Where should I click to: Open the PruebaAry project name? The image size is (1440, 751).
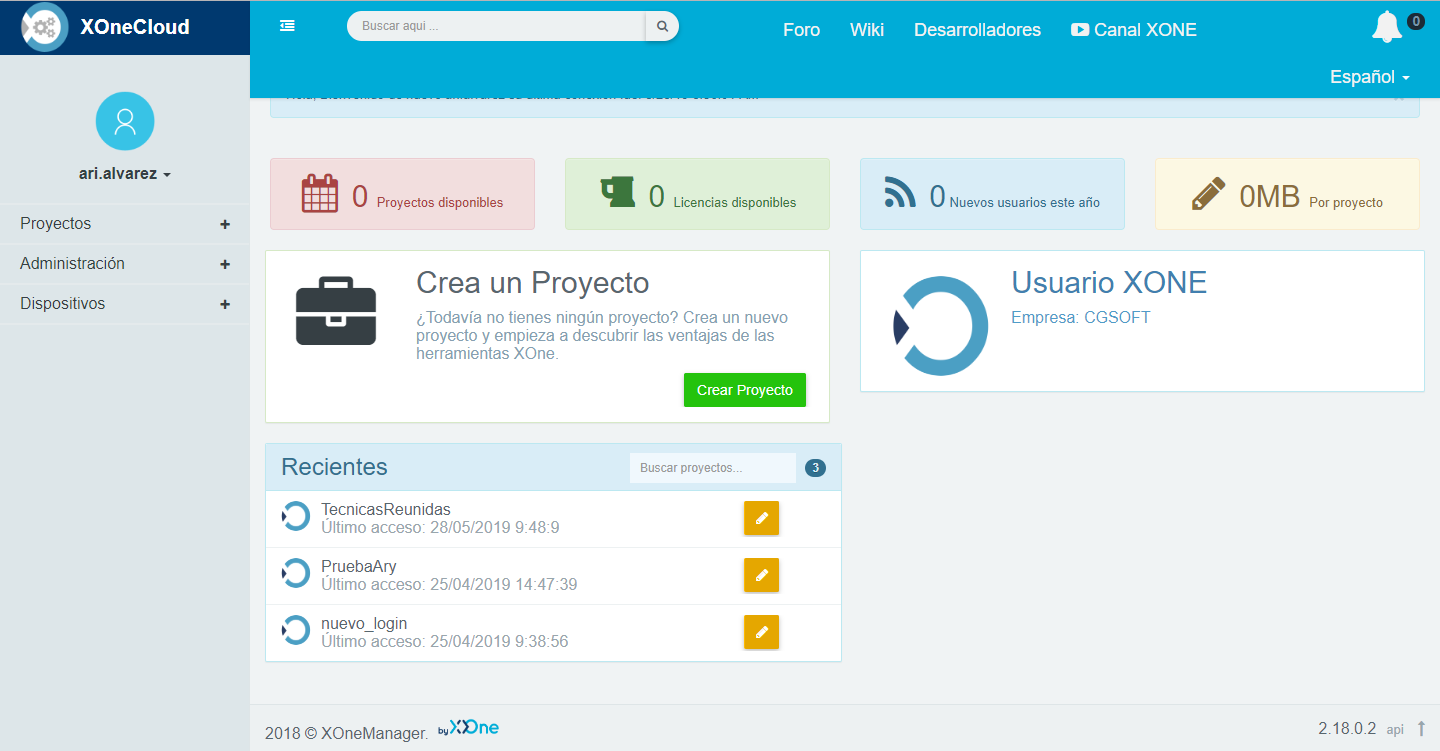pyautogui.click(x=359, y=567)
